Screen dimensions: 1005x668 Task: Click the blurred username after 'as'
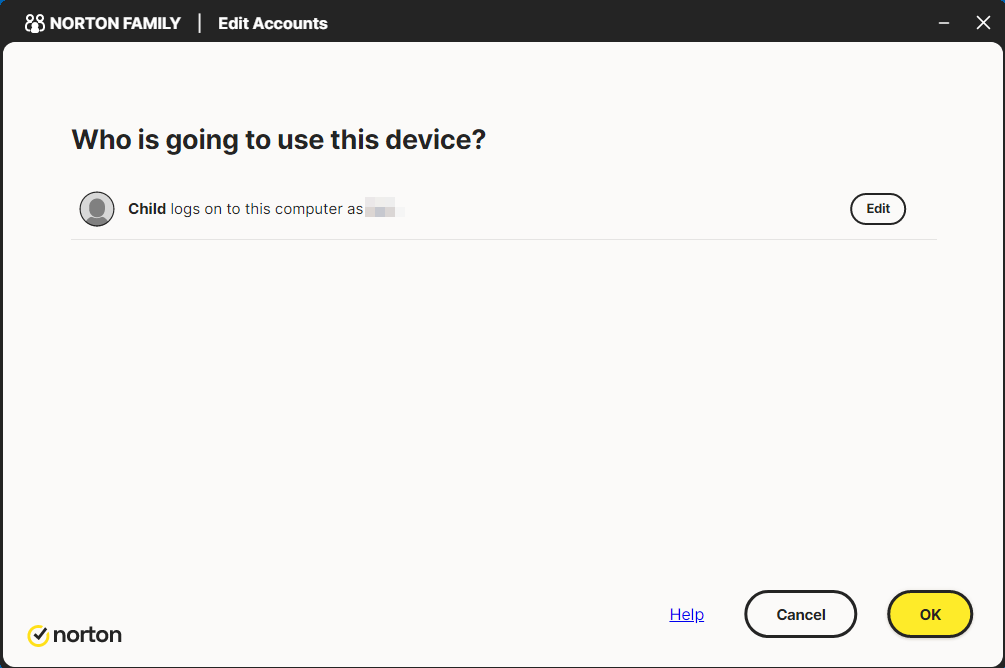pos(384,209)
